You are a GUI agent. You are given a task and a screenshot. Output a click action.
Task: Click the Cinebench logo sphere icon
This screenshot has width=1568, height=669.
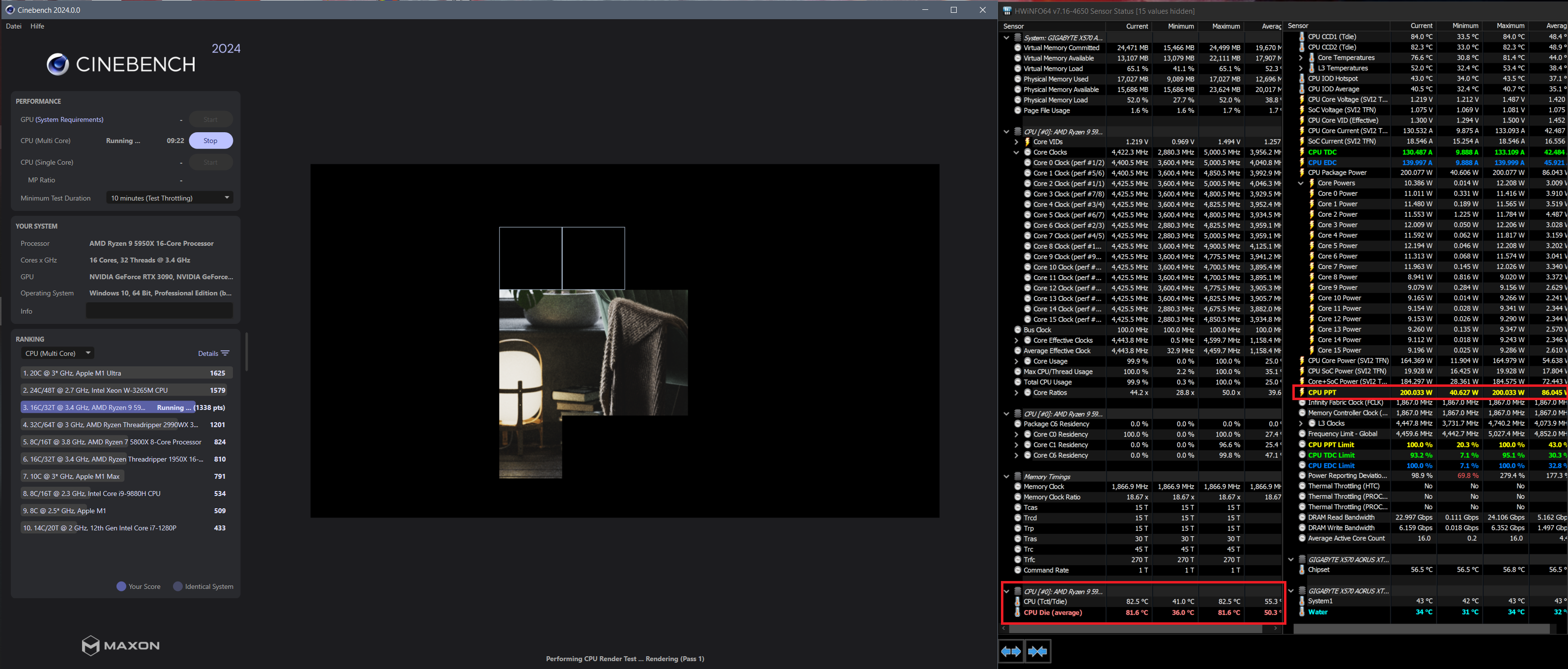(x=58, y=64)
